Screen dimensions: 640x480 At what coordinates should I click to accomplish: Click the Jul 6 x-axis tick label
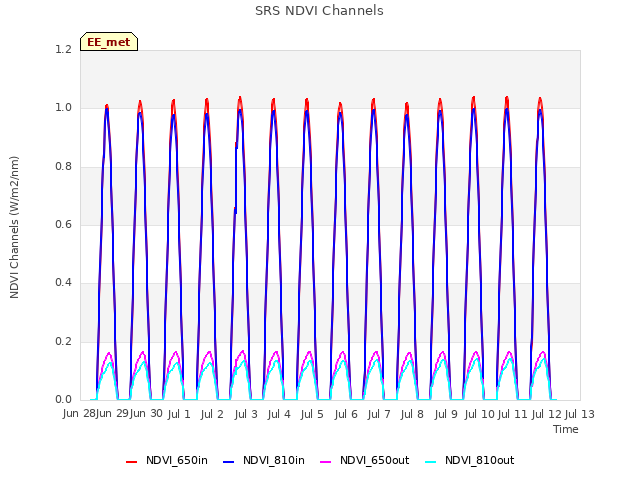point(346,414)
